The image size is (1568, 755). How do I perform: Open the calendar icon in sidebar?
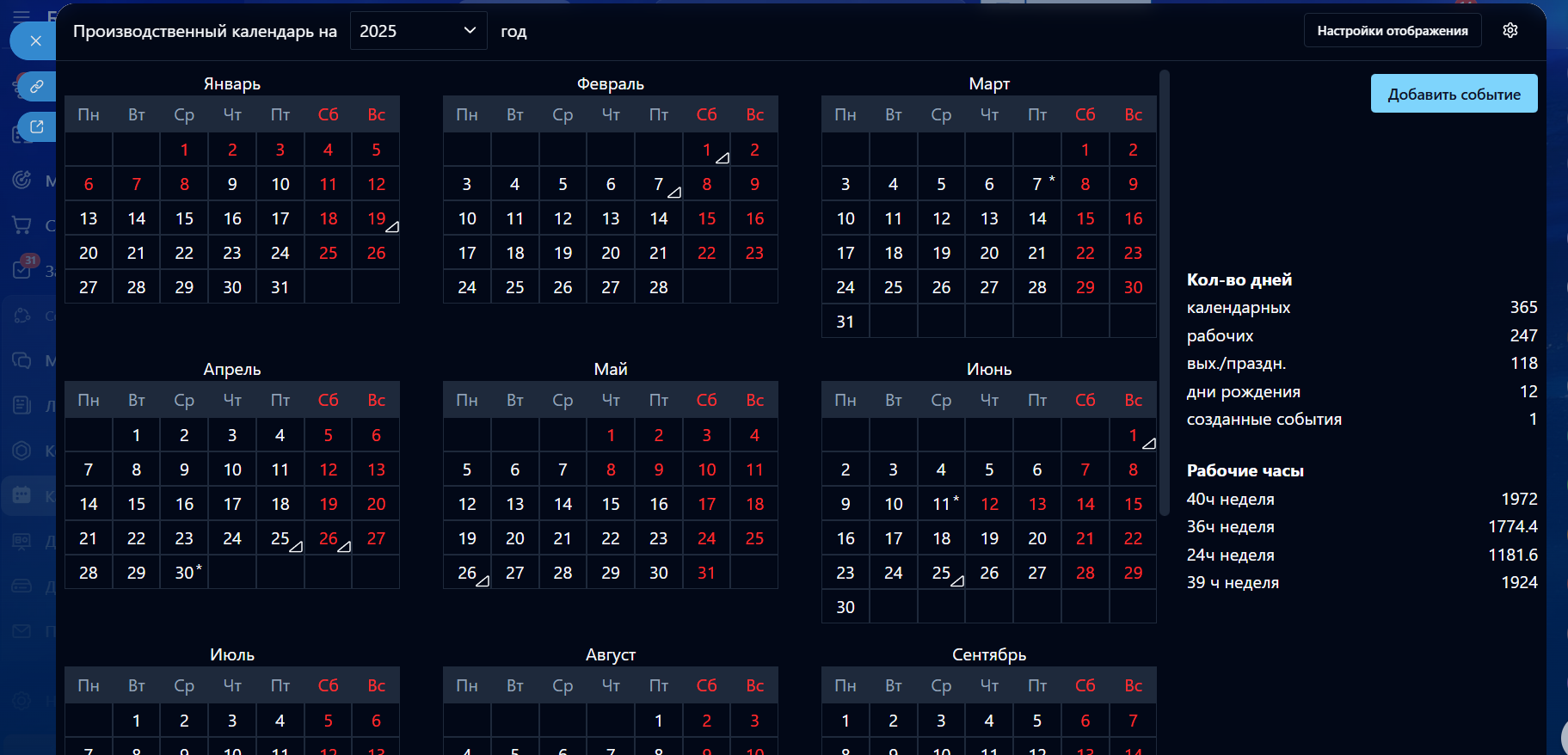tap(22, 495)
